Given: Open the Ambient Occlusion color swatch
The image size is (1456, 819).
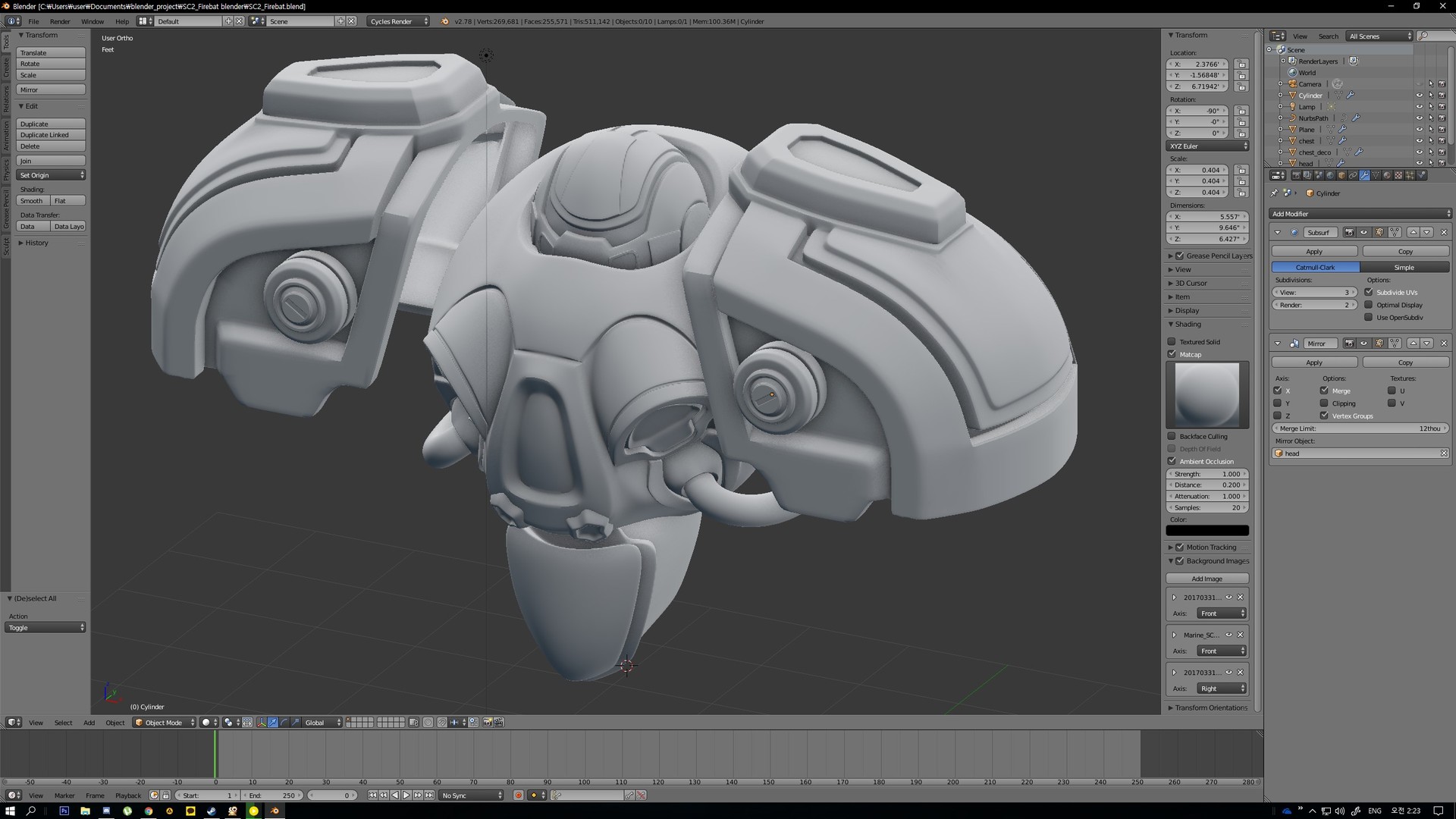Looking at the screenshot, I should point(1207,530).
